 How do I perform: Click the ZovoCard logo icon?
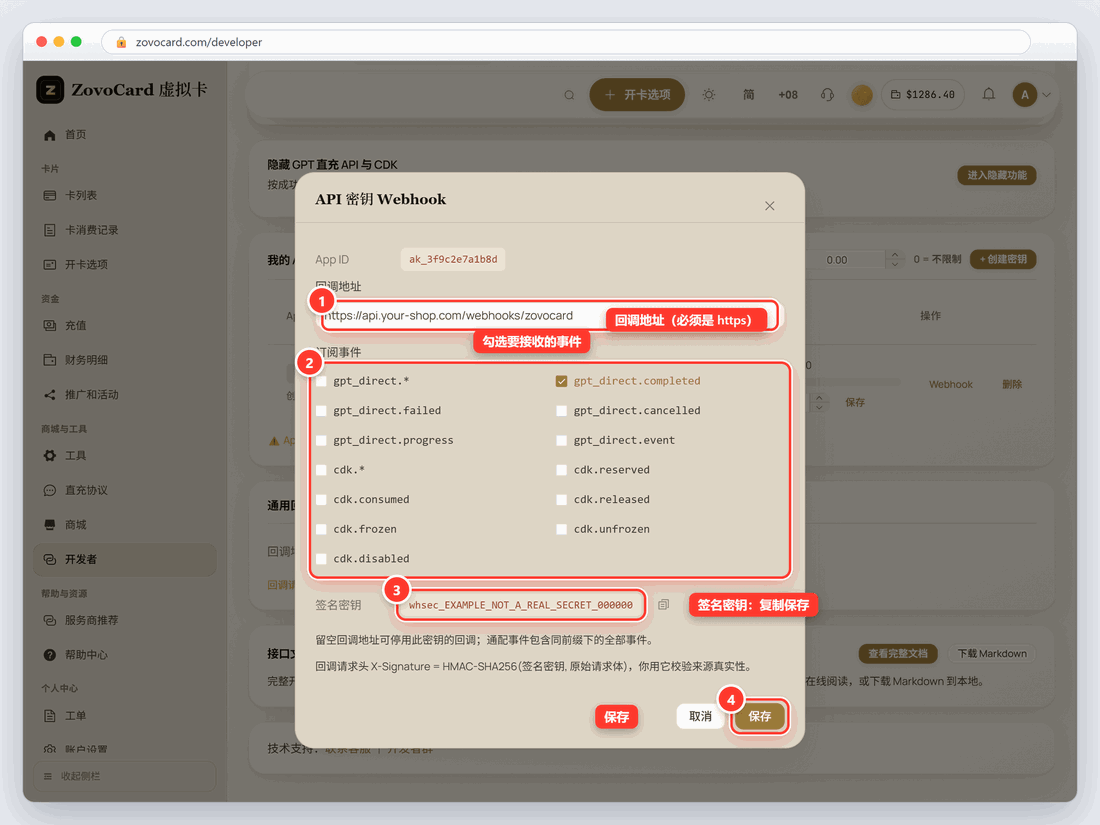tap(50, 90)
